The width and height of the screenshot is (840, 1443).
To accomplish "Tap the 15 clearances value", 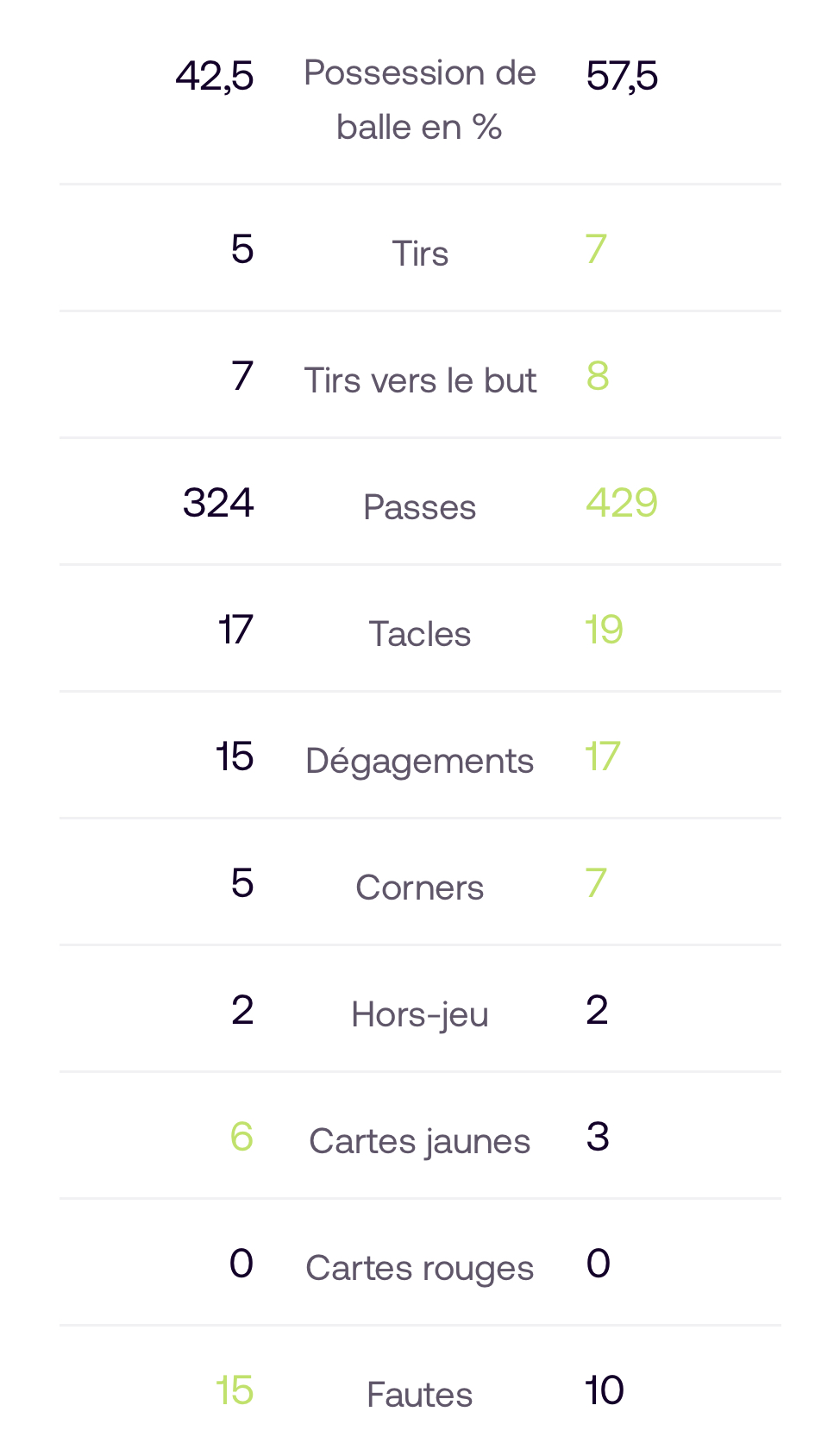I will coord(235,756).
